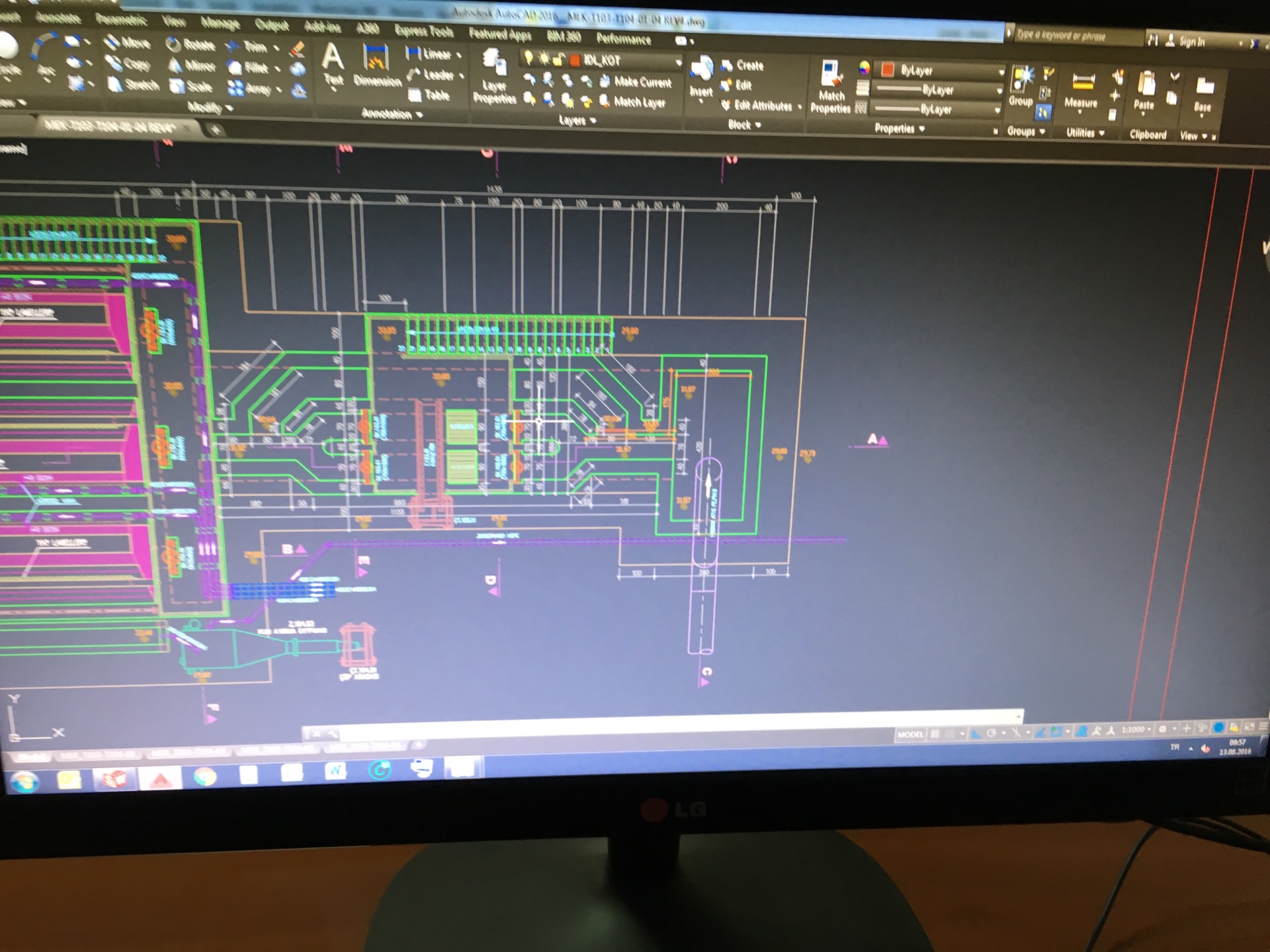Toggle object snap in status bar

pos(1056,732)
